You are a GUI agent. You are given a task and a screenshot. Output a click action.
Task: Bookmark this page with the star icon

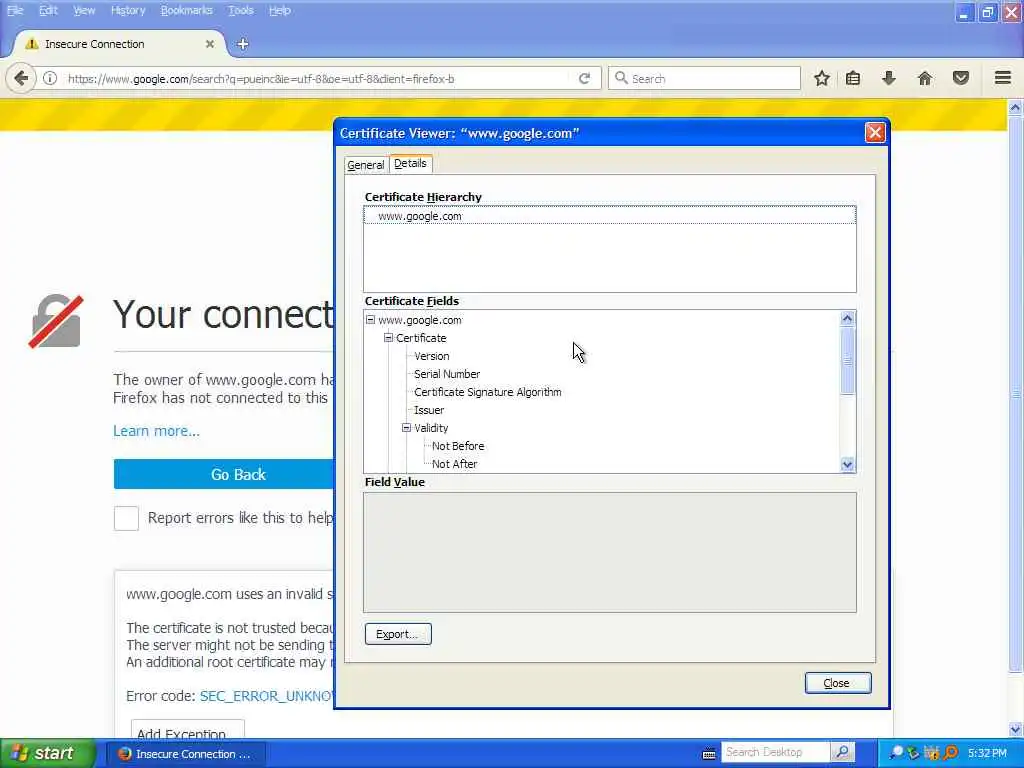coord(822,78)
